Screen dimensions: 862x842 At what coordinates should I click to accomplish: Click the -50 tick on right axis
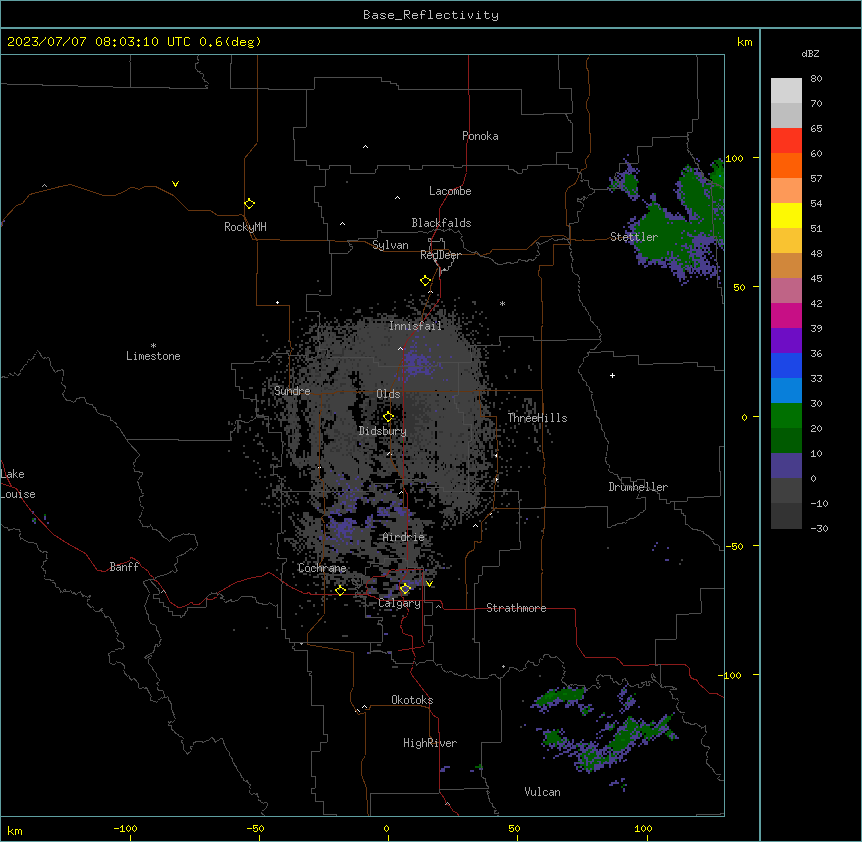coord(734,546)
